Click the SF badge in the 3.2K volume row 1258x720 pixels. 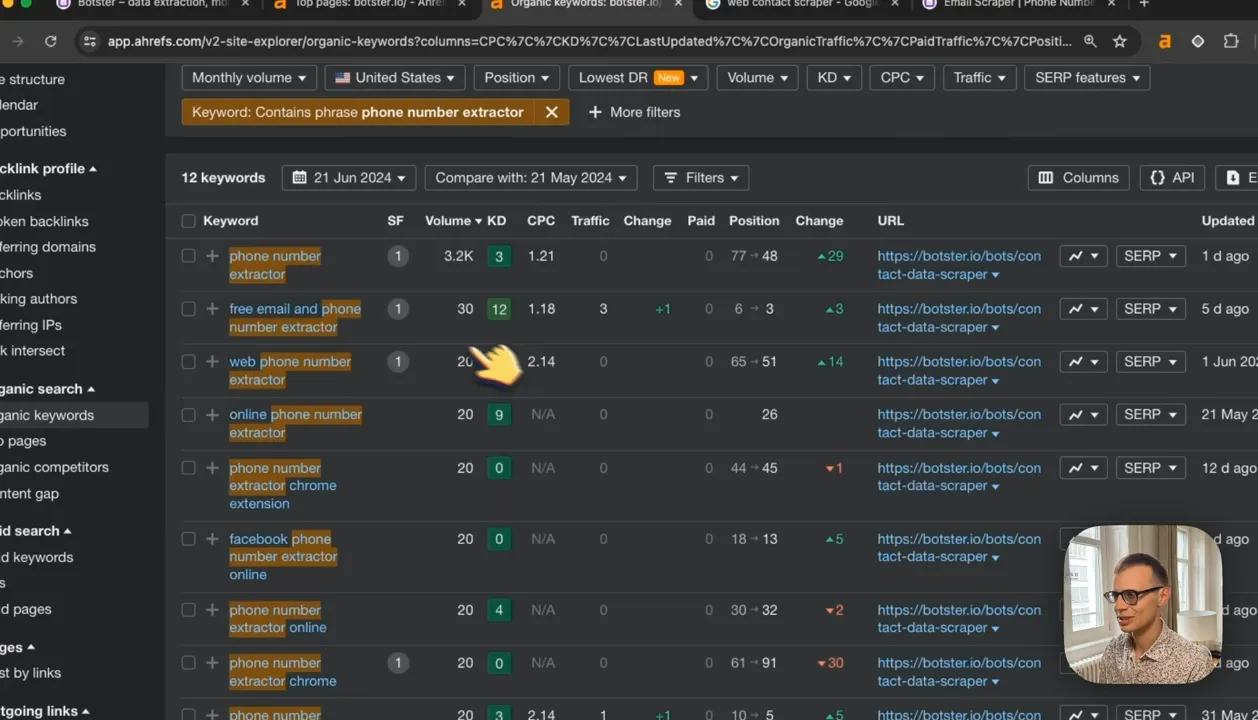(x=397, y=256)
